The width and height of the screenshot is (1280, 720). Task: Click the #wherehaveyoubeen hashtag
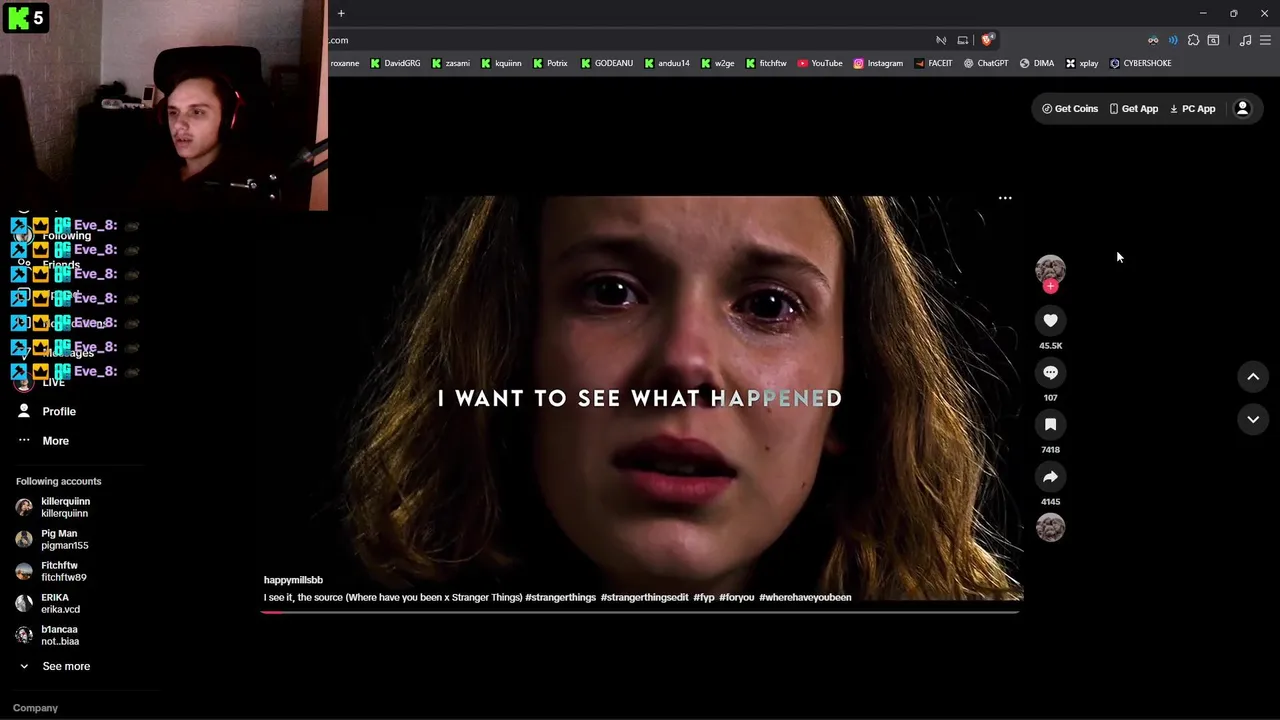805,597
